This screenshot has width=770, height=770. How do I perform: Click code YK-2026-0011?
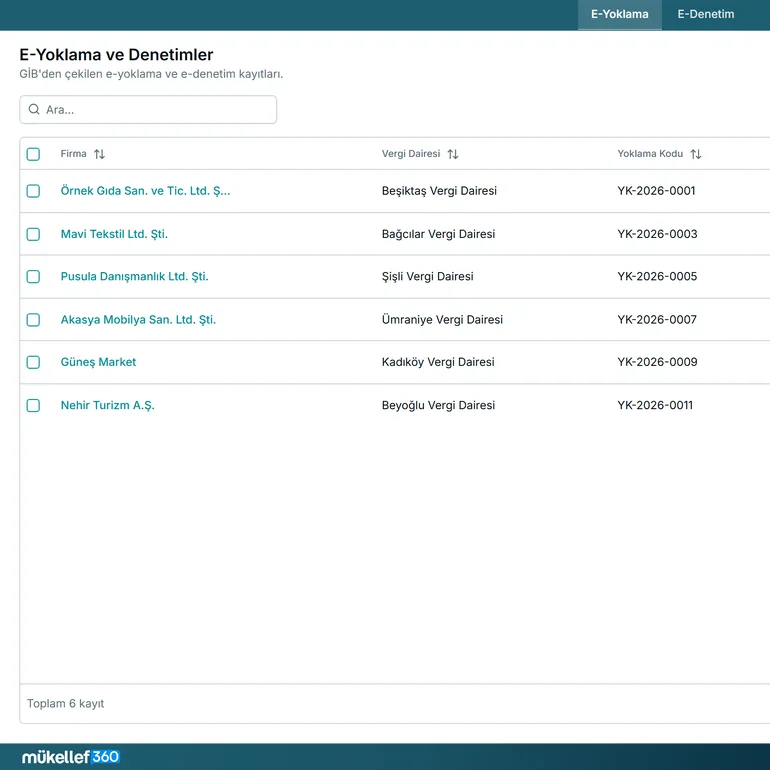pos(655,406)
